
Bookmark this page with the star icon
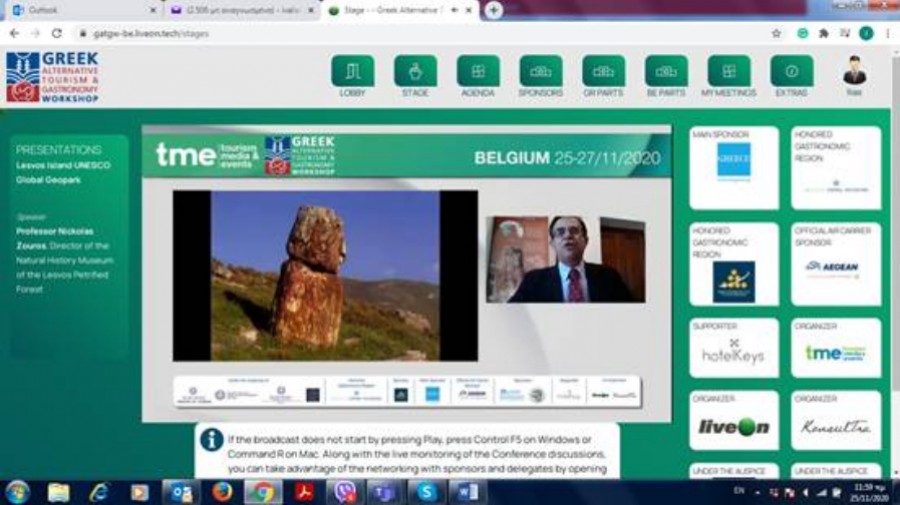(776, 33)
